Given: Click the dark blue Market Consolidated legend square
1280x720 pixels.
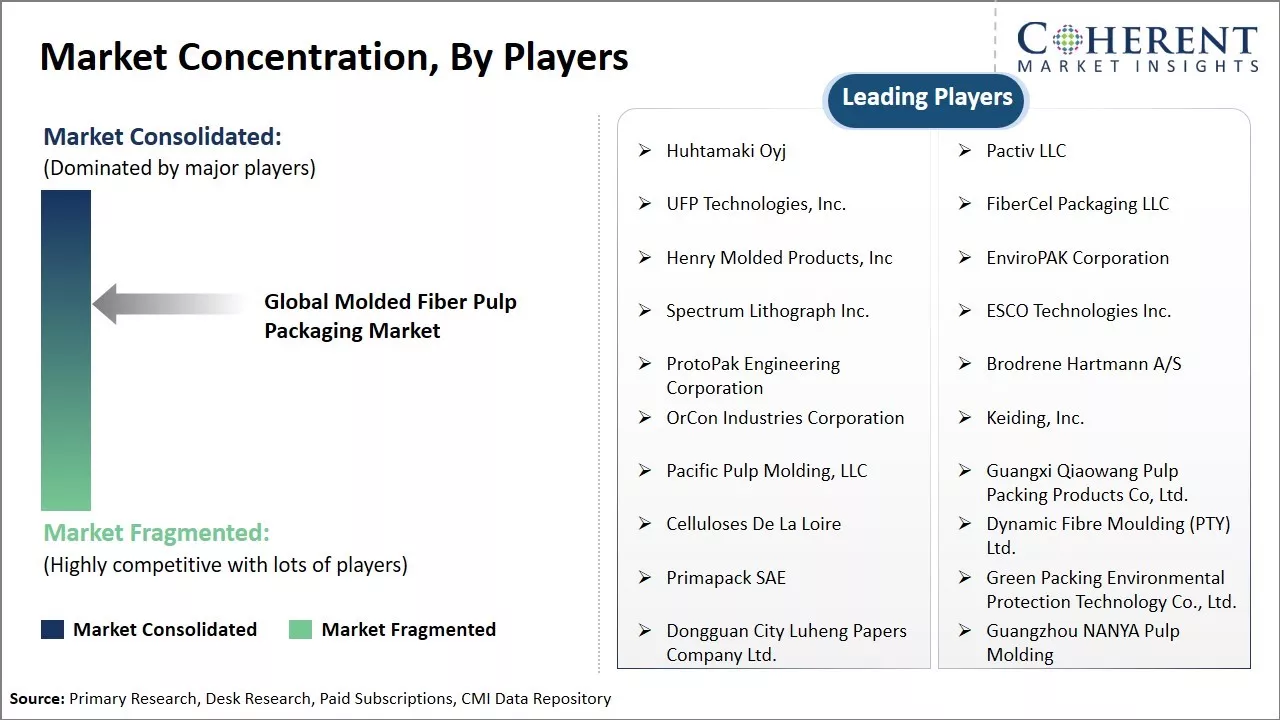Looking at the screenshot, I should (x=53, y=629).
